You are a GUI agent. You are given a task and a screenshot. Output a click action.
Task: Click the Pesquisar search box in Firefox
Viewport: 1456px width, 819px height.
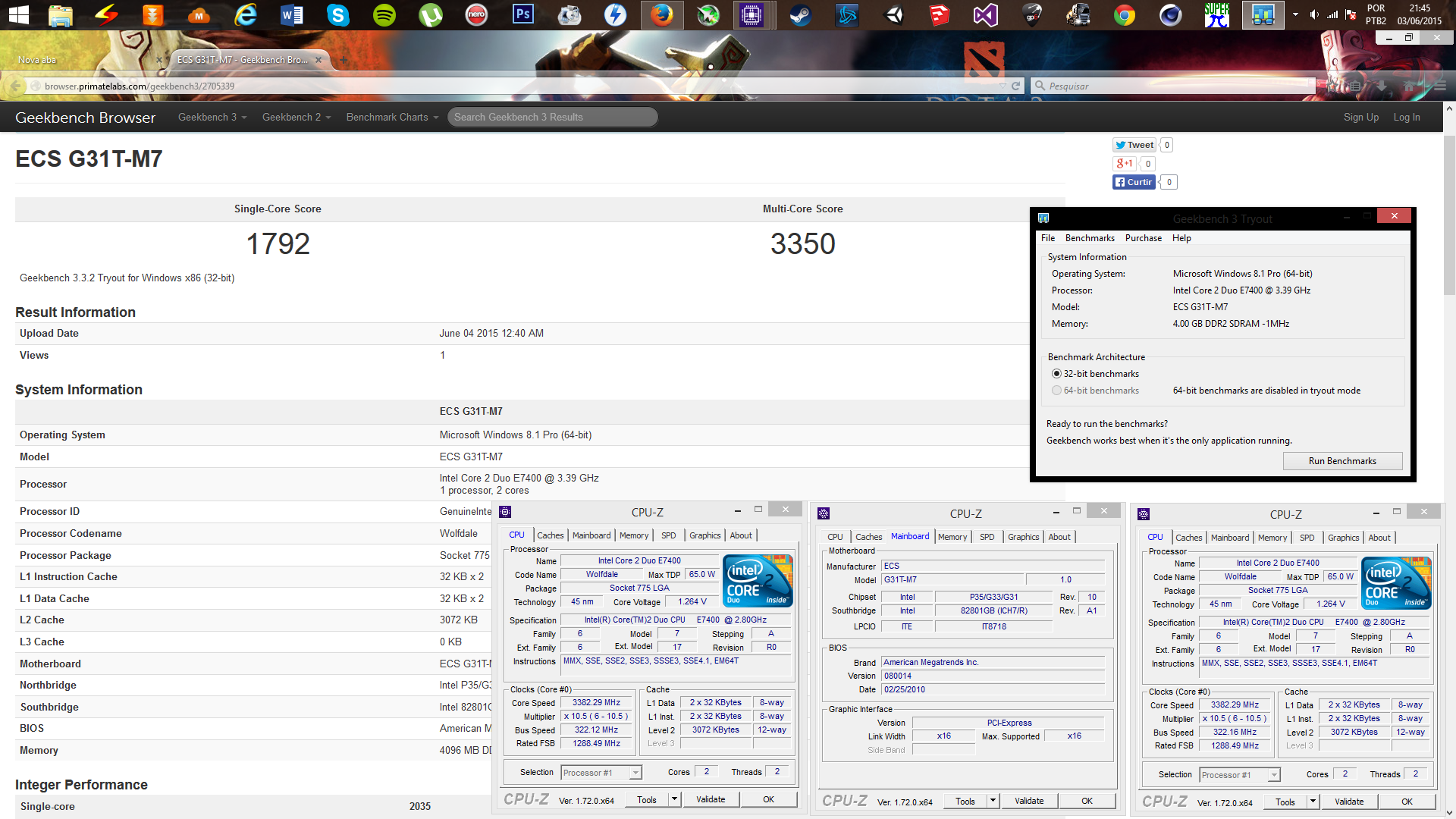[x=1174, y=86]
